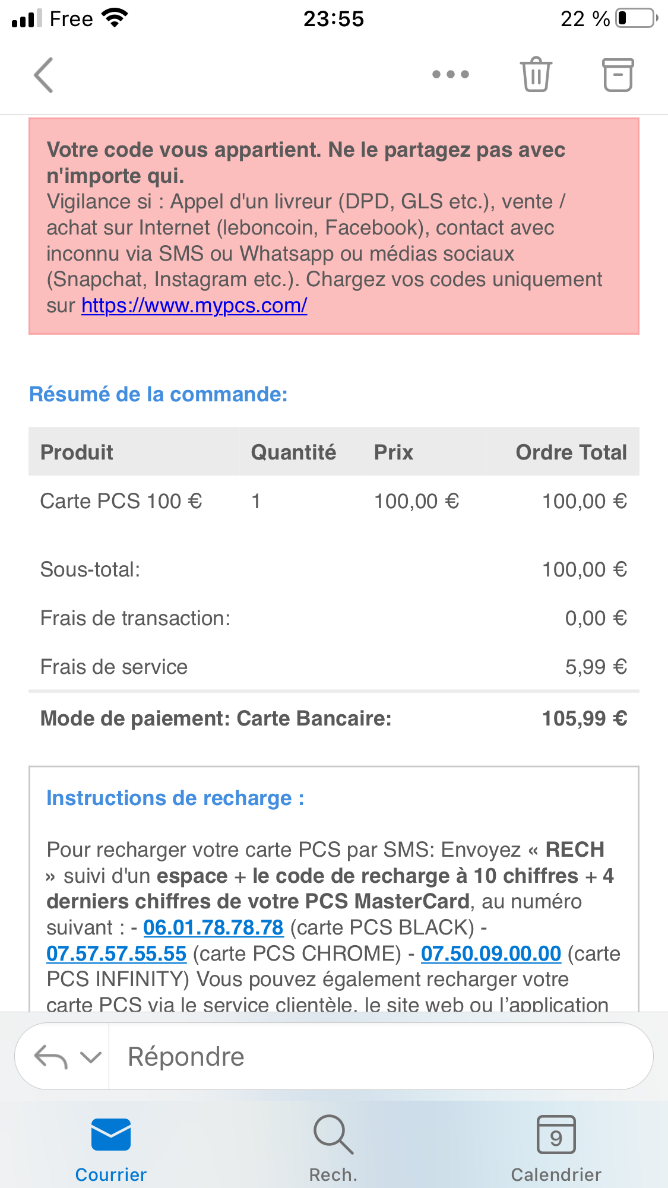Open the https://www.mypcs.com/ link

(194, 306)
